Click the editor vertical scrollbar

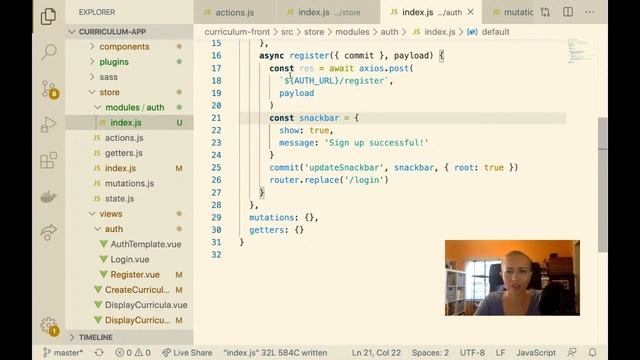point(602,185)
